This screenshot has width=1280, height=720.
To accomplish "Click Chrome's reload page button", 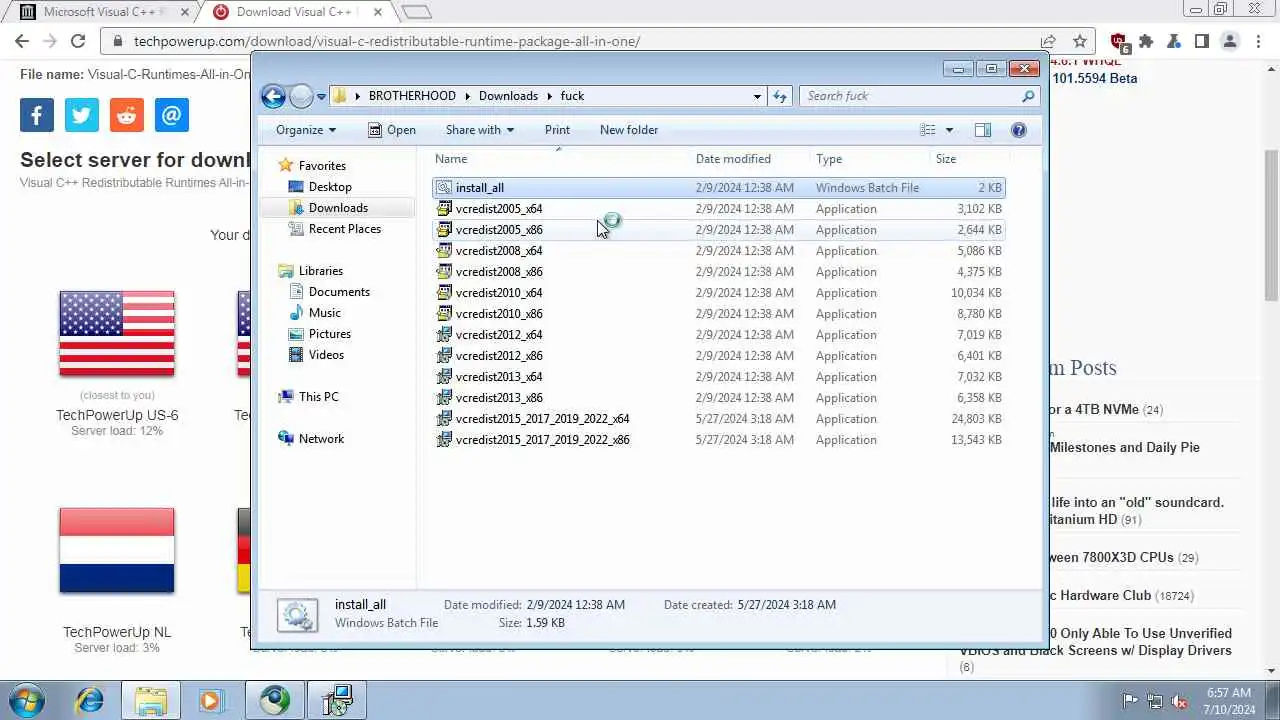I will pyautogui.click(x=78, y=41).
